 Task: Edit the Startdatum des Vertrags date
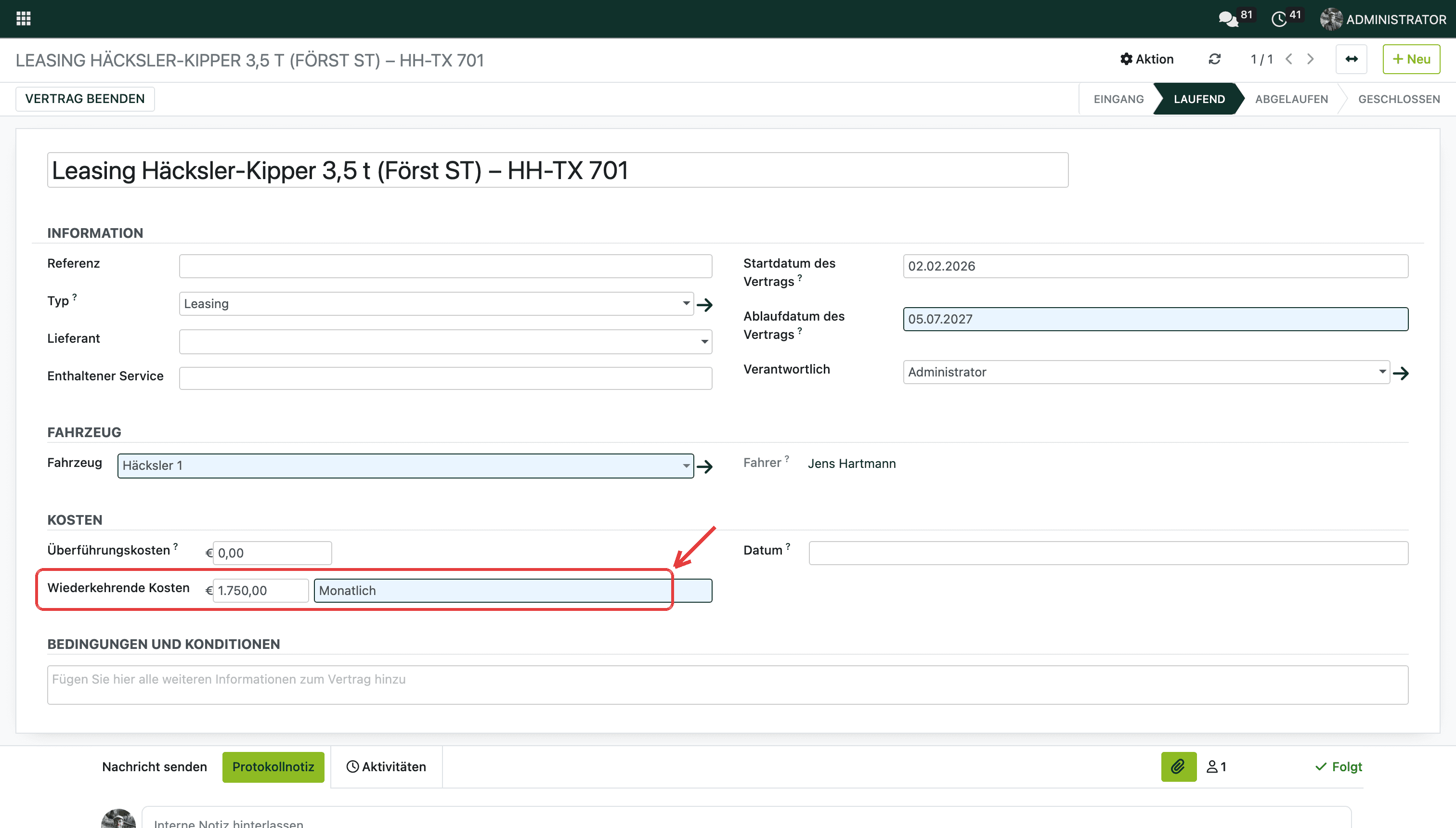tap(1155, 266)
